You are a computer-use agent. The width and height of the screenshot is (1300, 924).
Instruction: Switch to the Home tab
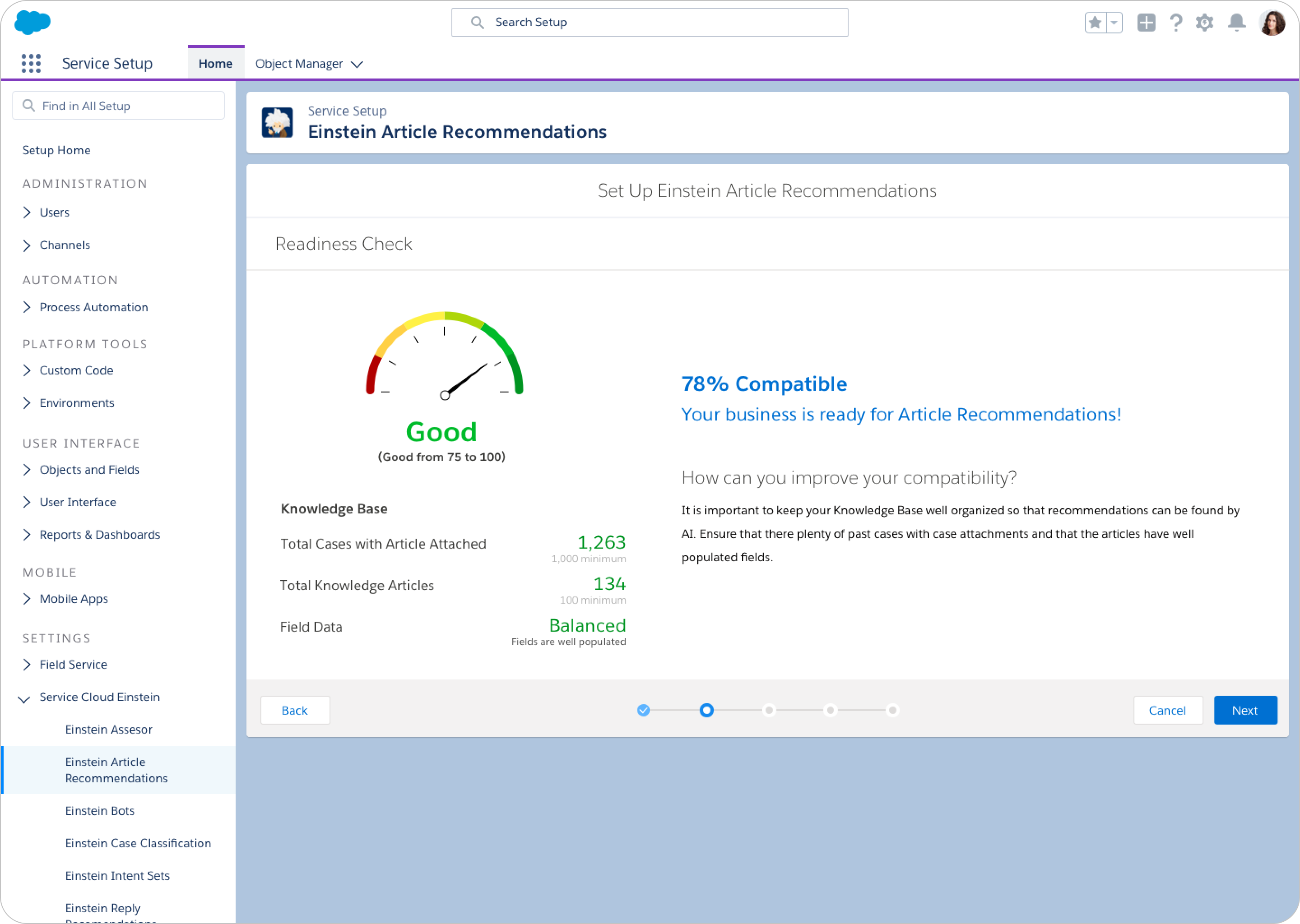coord(216,63)
